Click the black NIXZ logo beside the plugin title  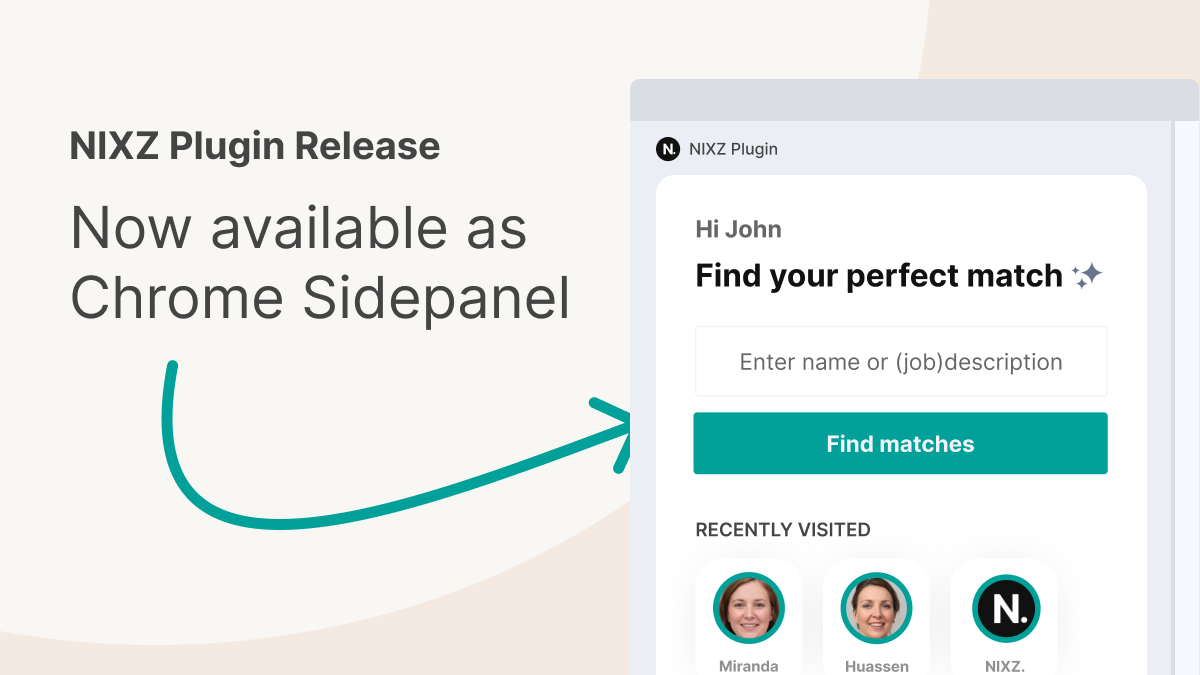[x=668, y=149]
